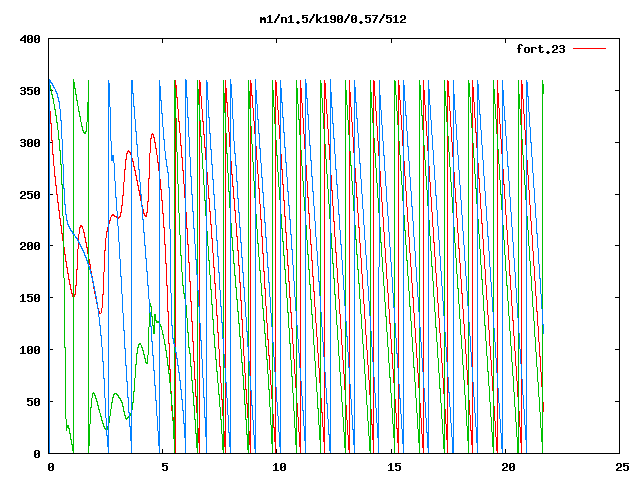Click y-axis label 350
This screenshot has width=640, height=480.
pyautogui.click(x=30, y=91)
